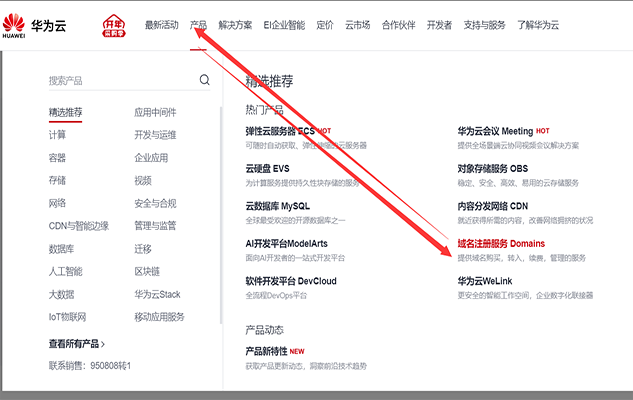This screenshot has width=633, height=400.
Task: Select the 管理与监管 category
Action: (x=155, y=226)
